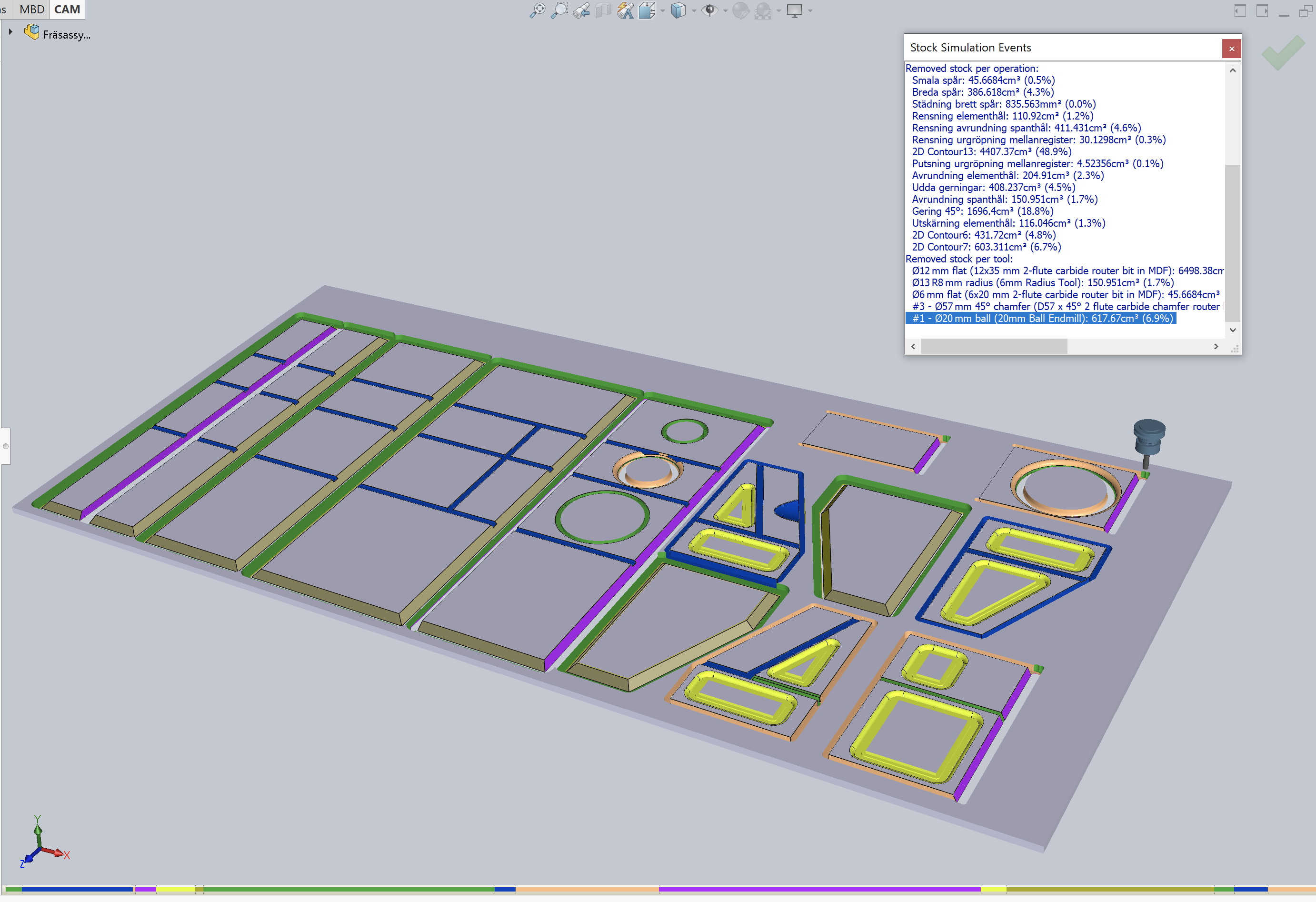Open the Dynamic Annotation Views icon
This screenshot has width=1316, height=902.
tap(625, 10)
